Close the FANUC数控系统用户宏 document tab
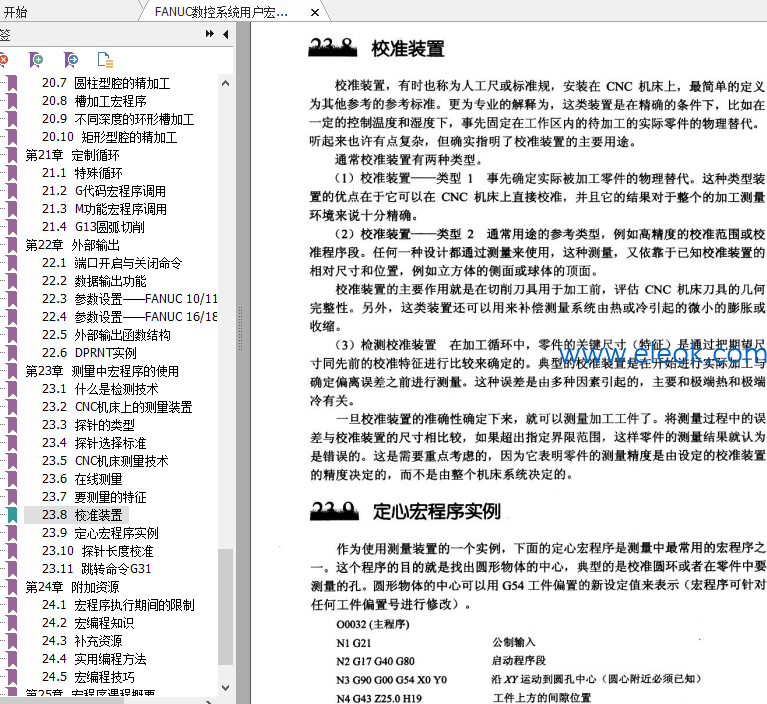This screenshot has height=704, width=767. [x=315, y=13]
